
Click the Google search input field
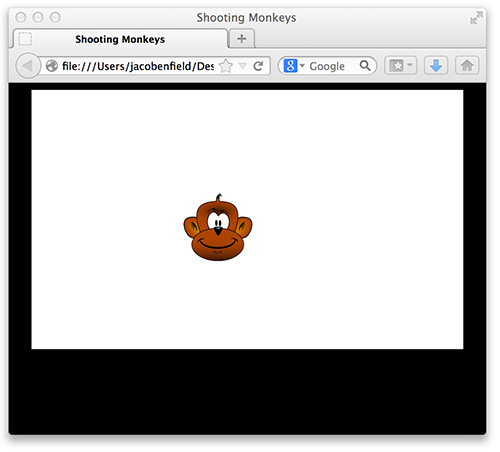pos(332,66)
